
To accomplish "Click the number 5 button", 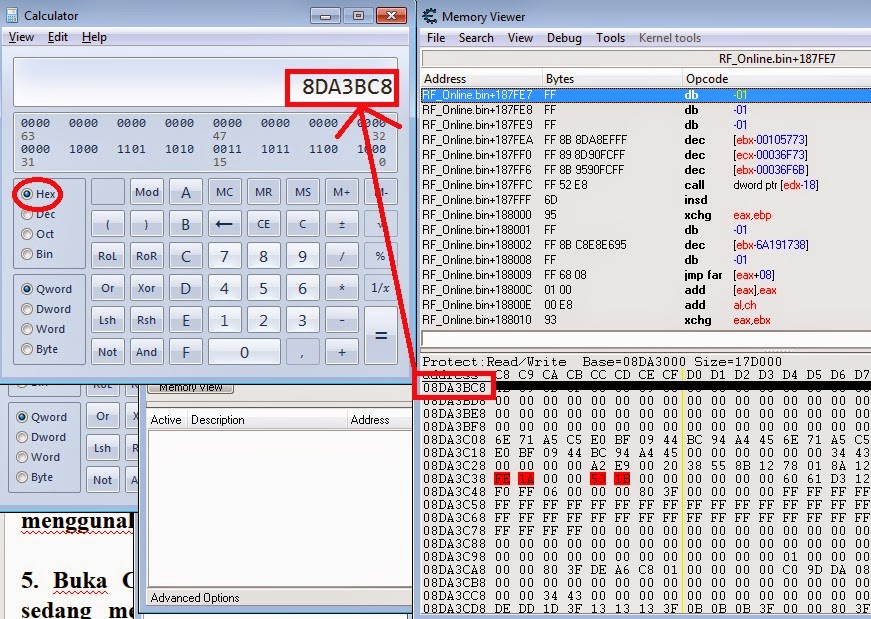I will pyautogui.click(x=263, y=288).
